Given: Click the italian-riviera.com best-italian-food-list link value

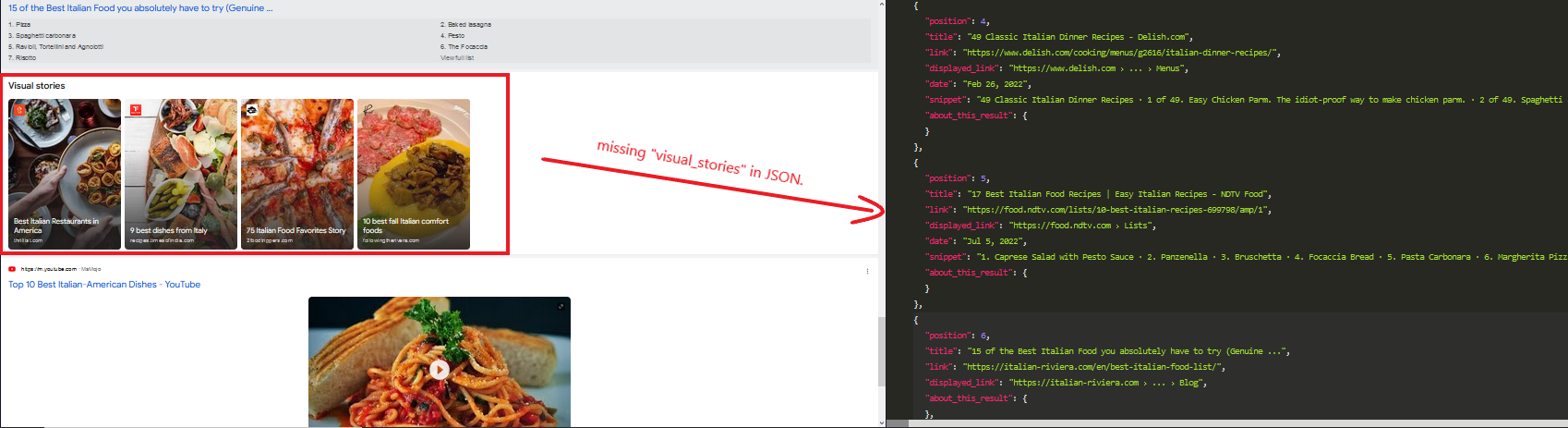Looking at the screenshot, I should pyautogui.click(x=1093, y=367).
